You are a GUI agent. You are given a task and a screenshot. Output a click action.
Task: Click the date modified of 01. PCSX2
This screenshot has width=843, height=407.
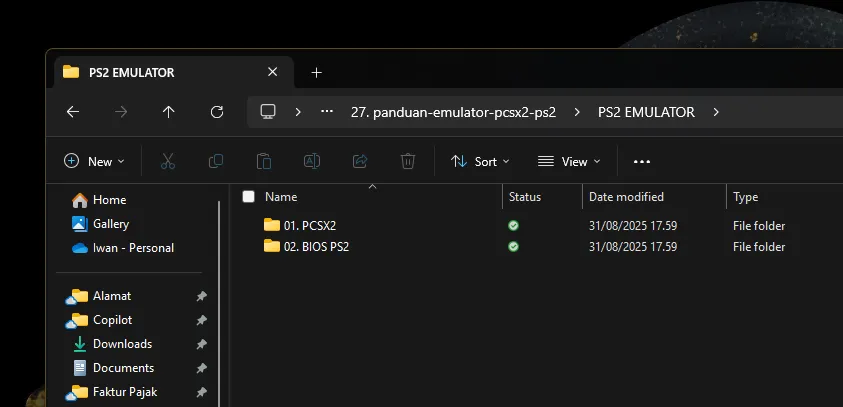[633, 226]
